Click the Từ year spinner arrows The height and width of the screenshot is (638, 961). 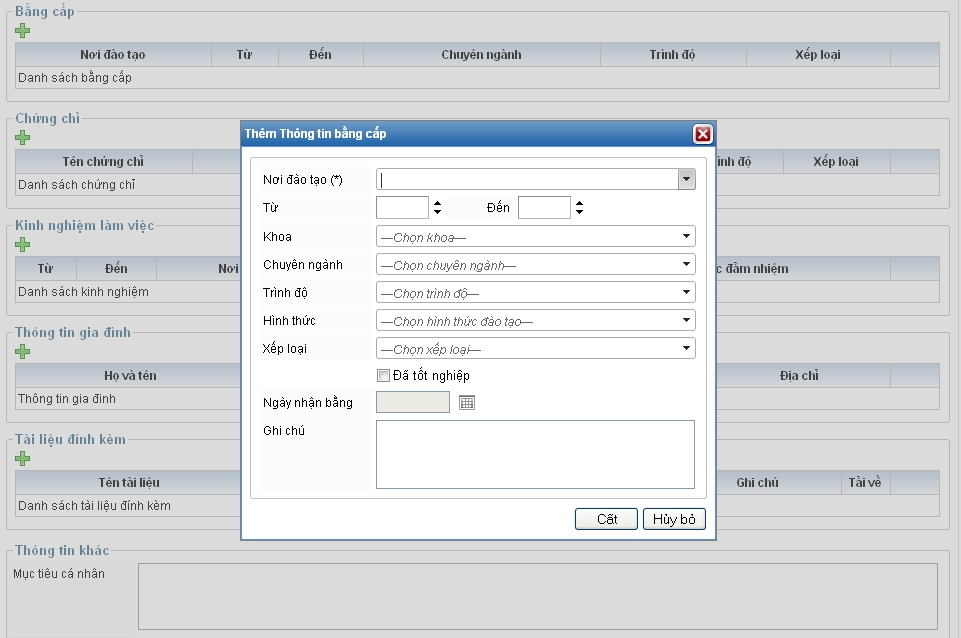437,208
